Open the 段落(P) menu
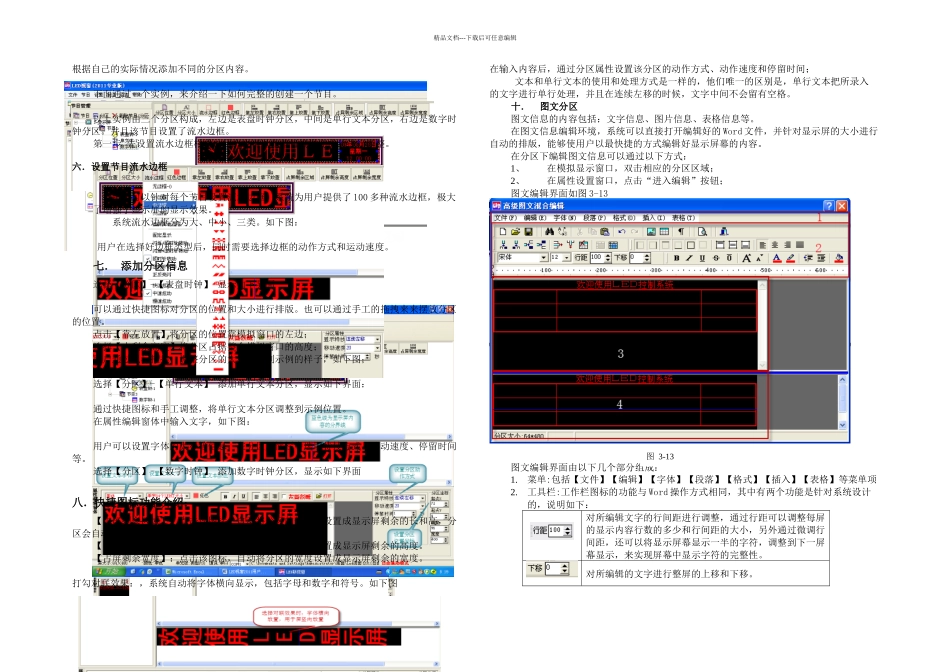 pos(594,218)
